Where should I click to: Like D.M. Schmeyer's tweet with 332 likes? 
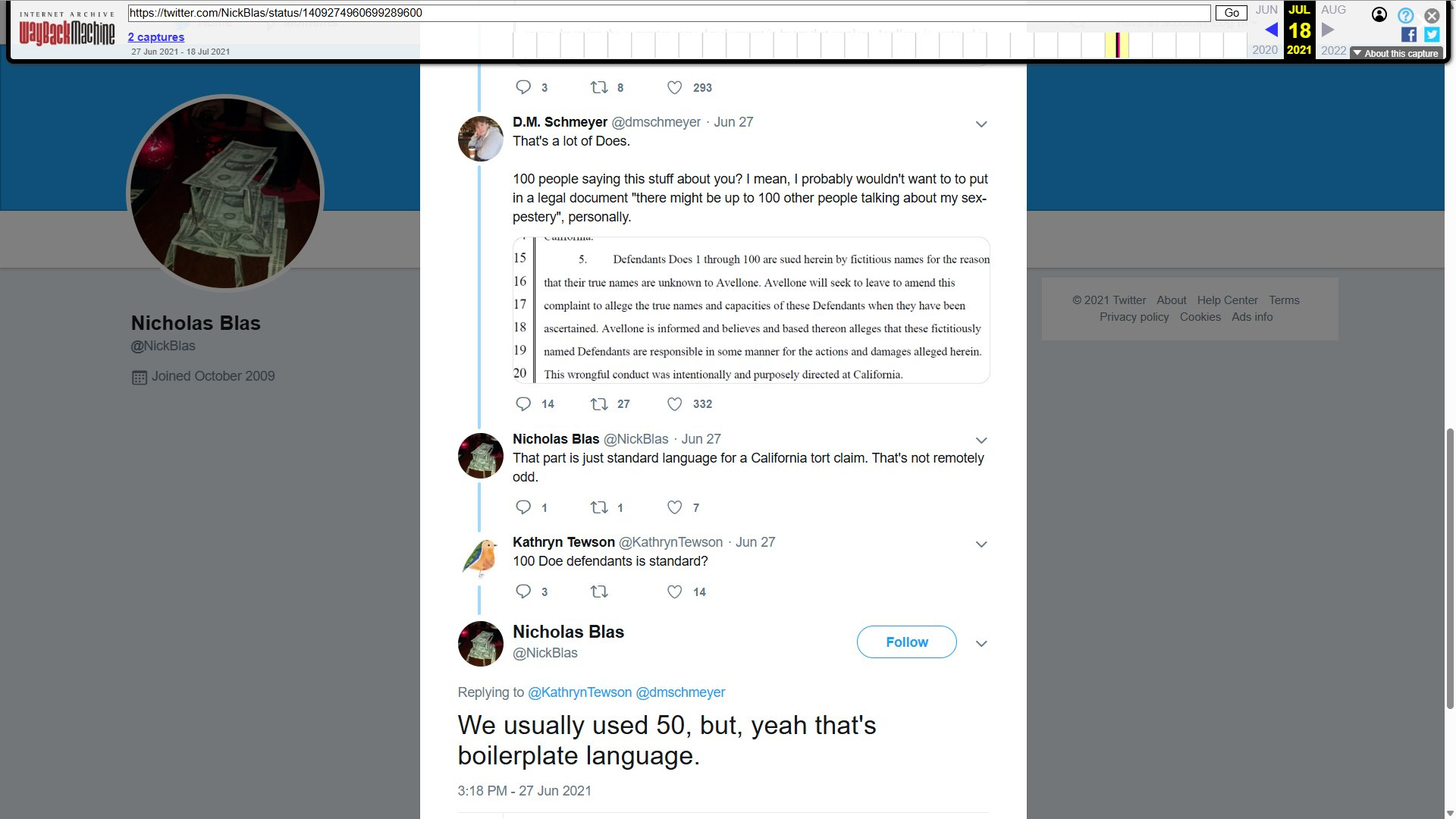674,404
